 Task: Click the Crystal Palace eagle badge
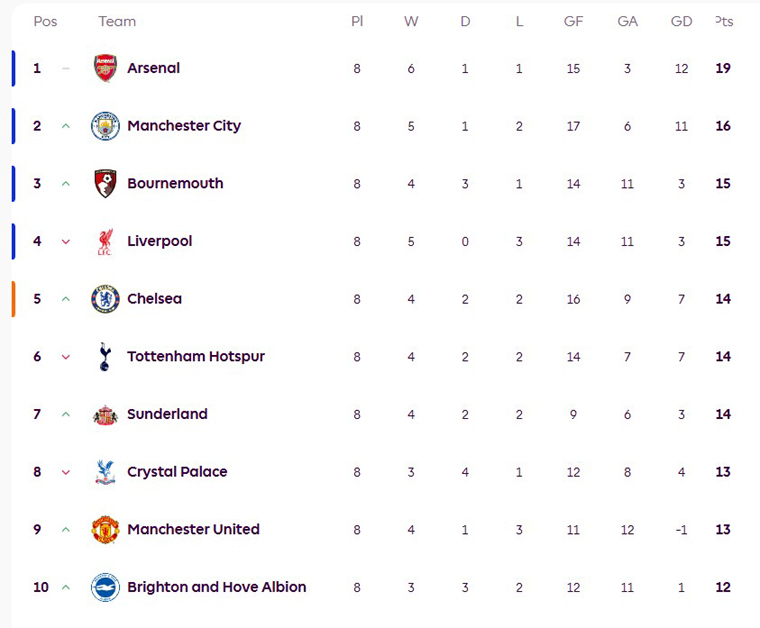(x=105, y=472)
